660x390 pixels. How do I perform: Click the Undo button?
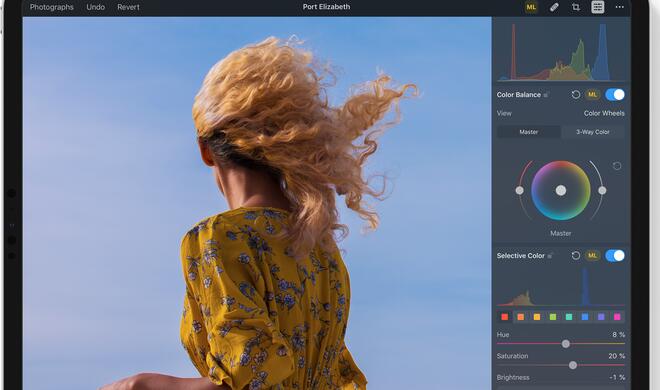click(96, 7)
